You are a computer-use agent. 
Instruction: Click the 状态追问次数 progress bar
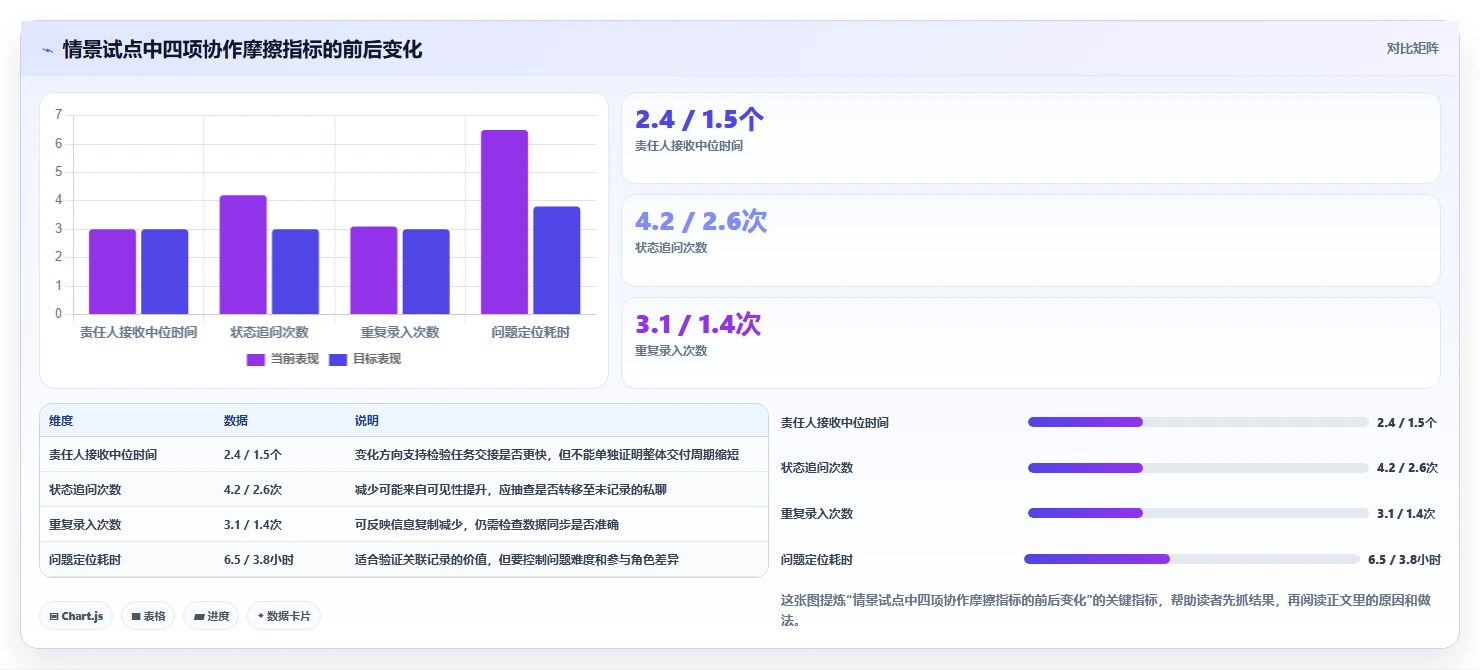pyautogui.click(x=1198, y=468)
